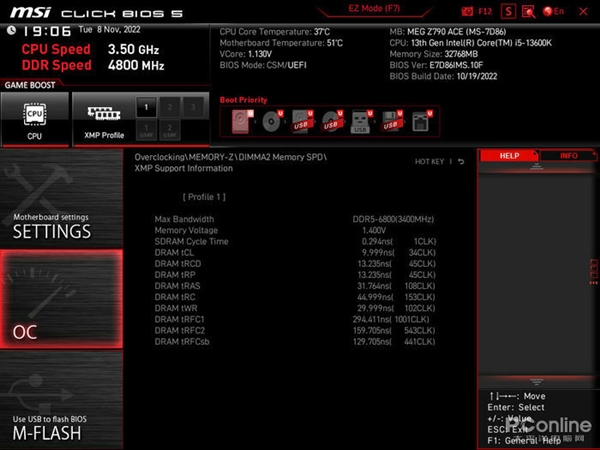Select the DRAM tRFC2 row label
The width and height of the screenshot is (600, 450).
(179, 330)
